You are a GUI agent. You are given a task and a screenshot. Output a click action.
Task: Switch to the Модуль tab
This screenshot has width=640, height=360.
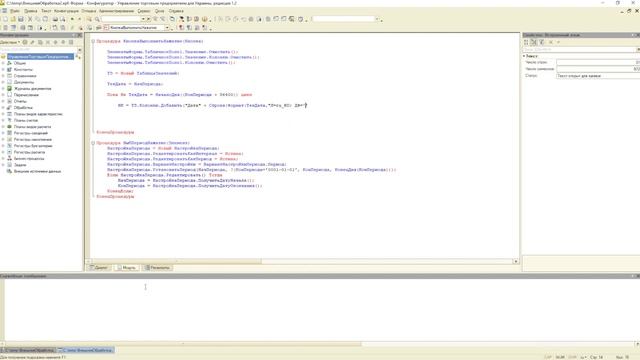[x=127, y=268]
